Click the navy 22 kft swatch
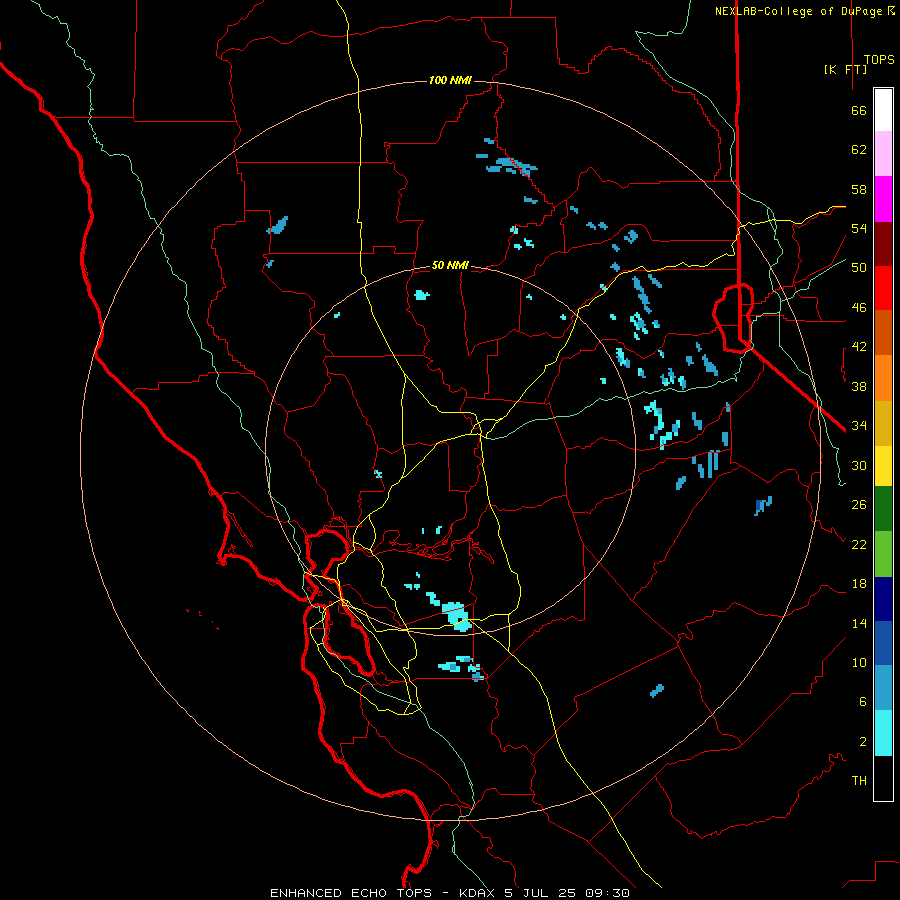The width and height of the screenshot is (900, 900). [x=883, y=599]
